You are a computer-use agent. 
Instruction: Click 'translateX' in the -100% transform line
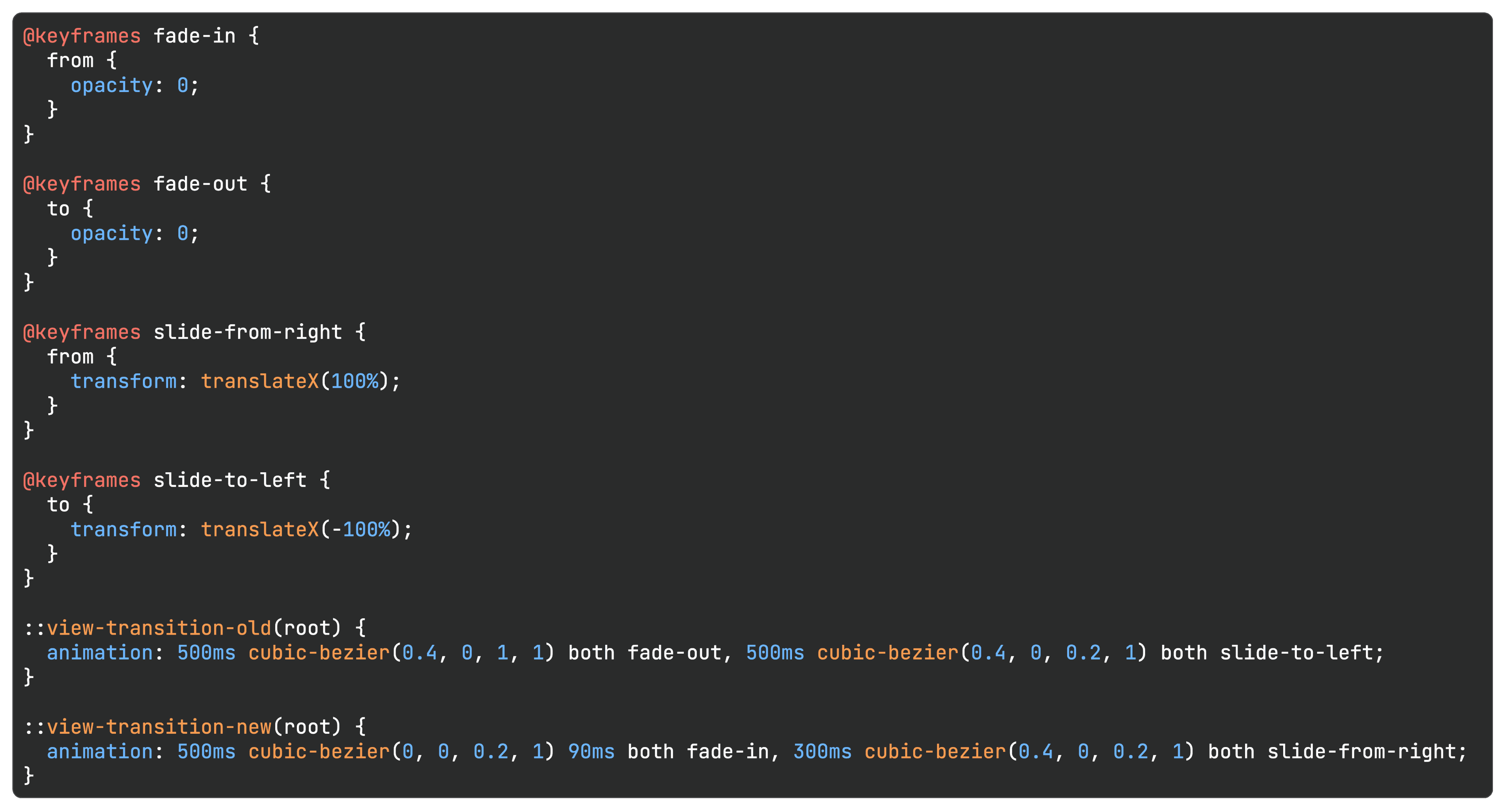[x=260, y=529]
